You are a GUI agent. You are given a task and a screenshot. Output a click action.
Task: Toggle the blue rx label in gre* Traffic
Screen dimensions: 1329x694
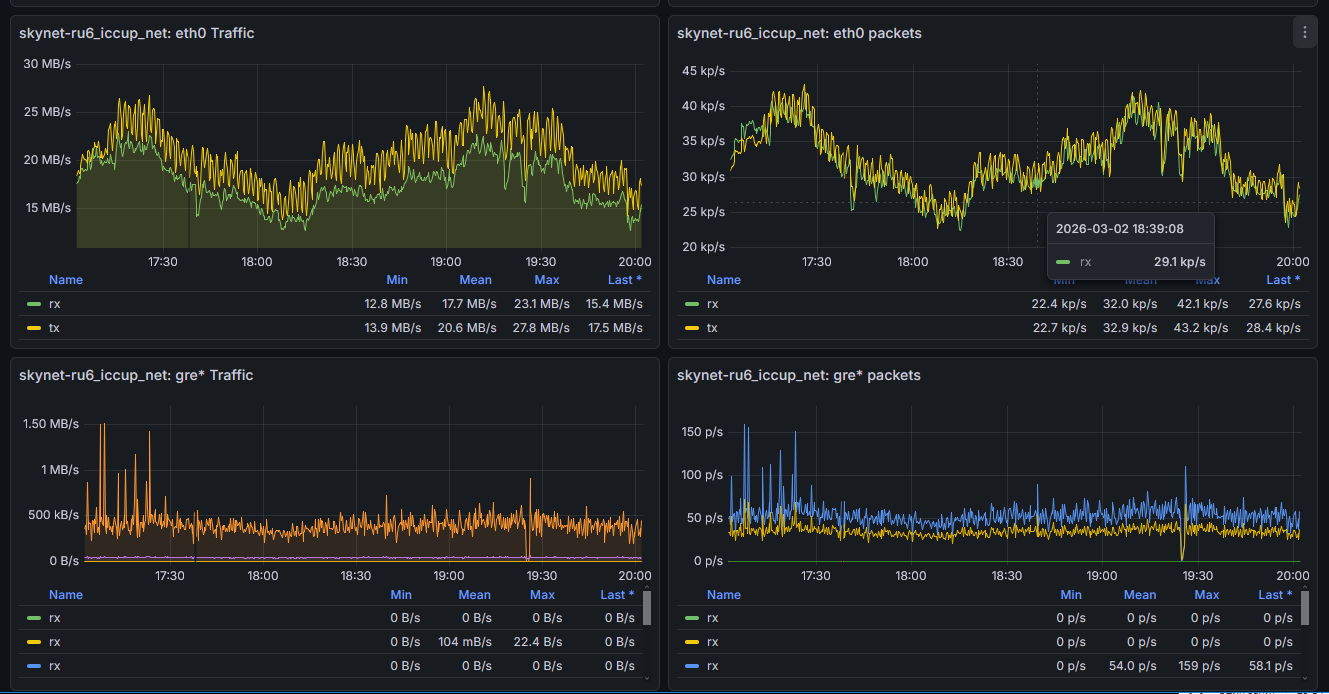pos(55,666)
